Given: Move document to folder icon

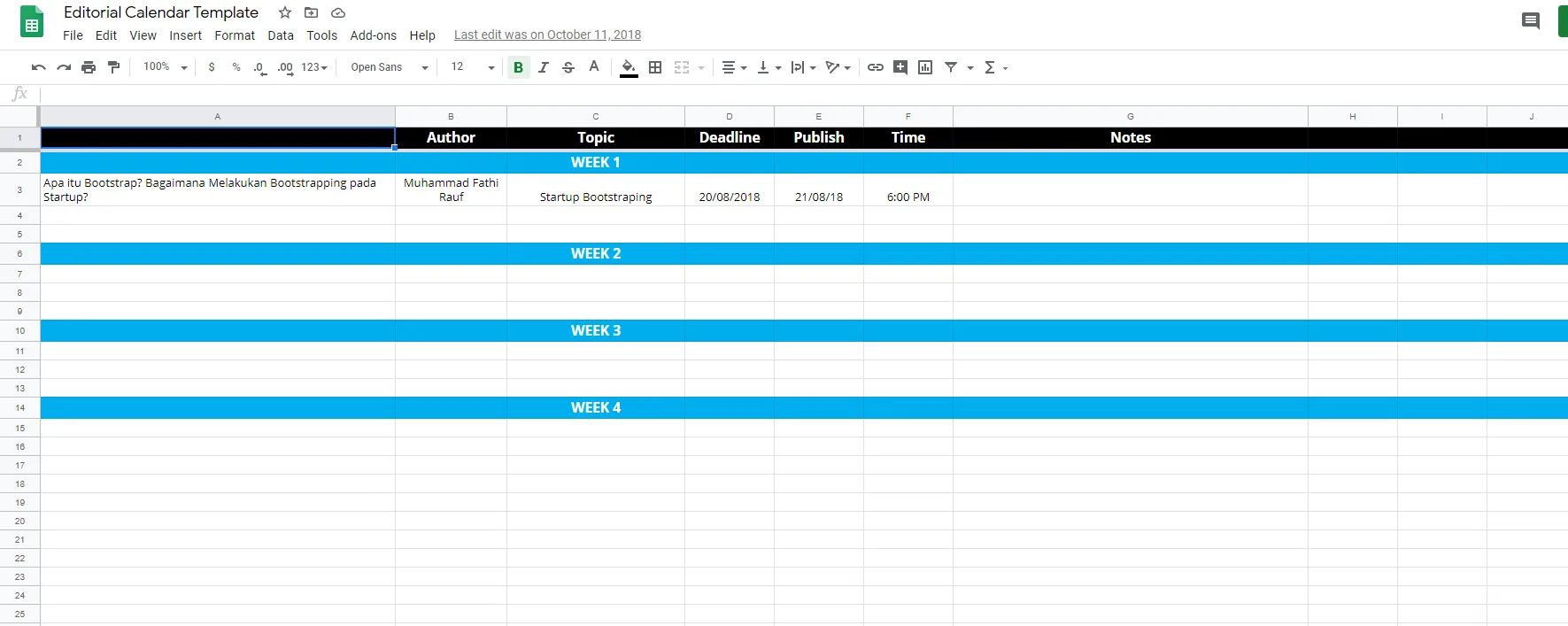Looking at the screenshot, I should point(311,12).
